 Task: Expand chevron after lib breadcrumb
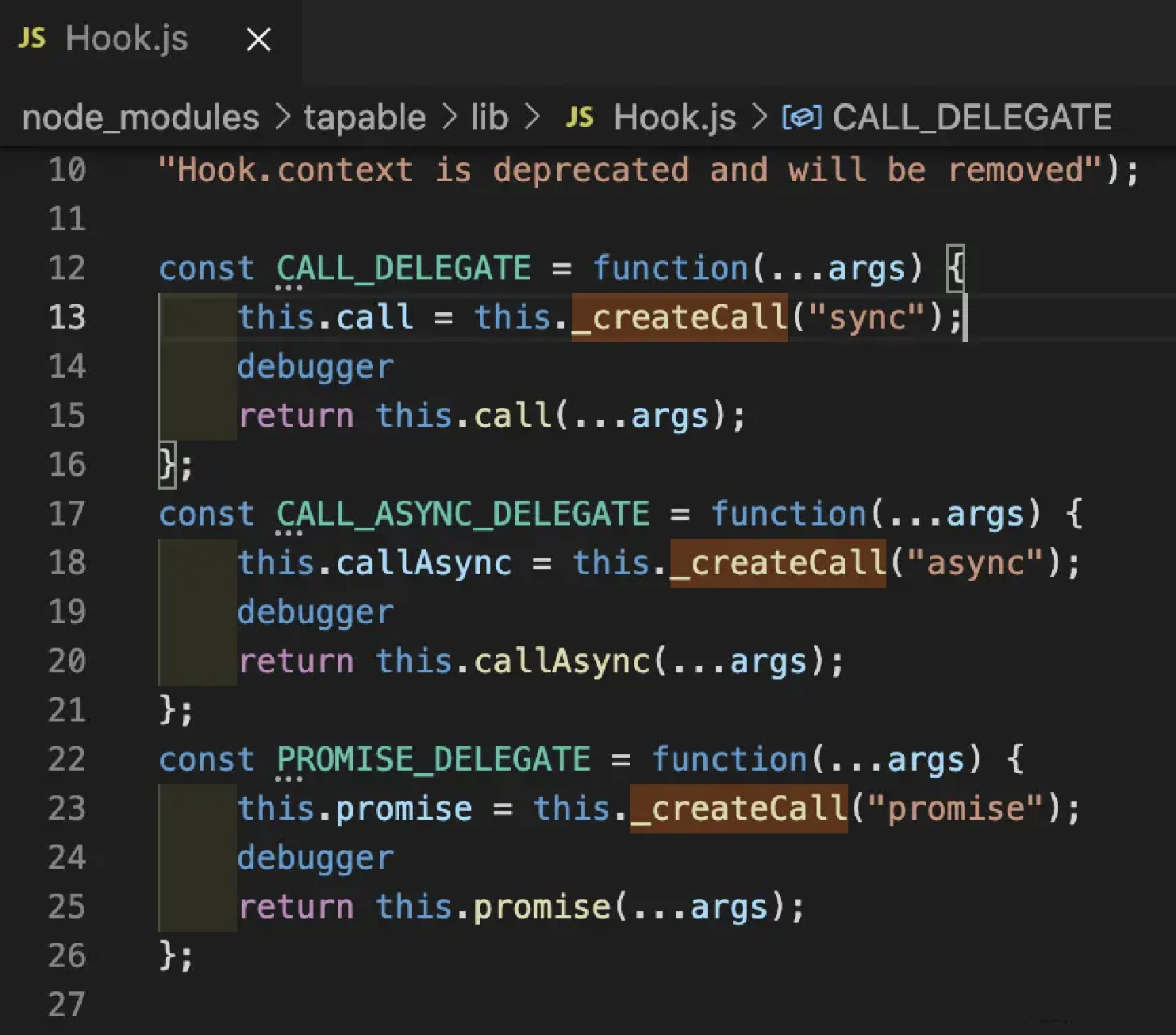tap(532, 117)
